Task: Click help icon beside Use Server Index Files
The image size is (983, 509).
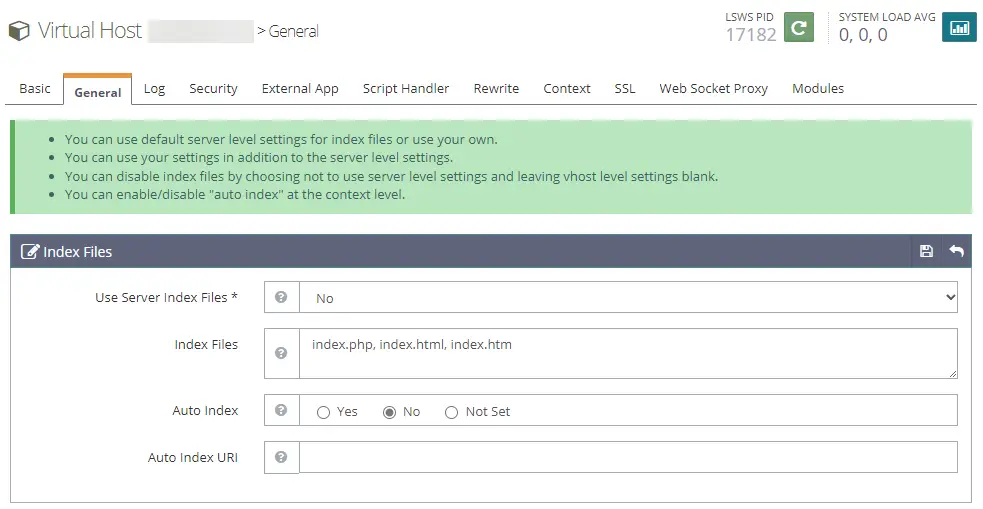Action: point(282,297)
